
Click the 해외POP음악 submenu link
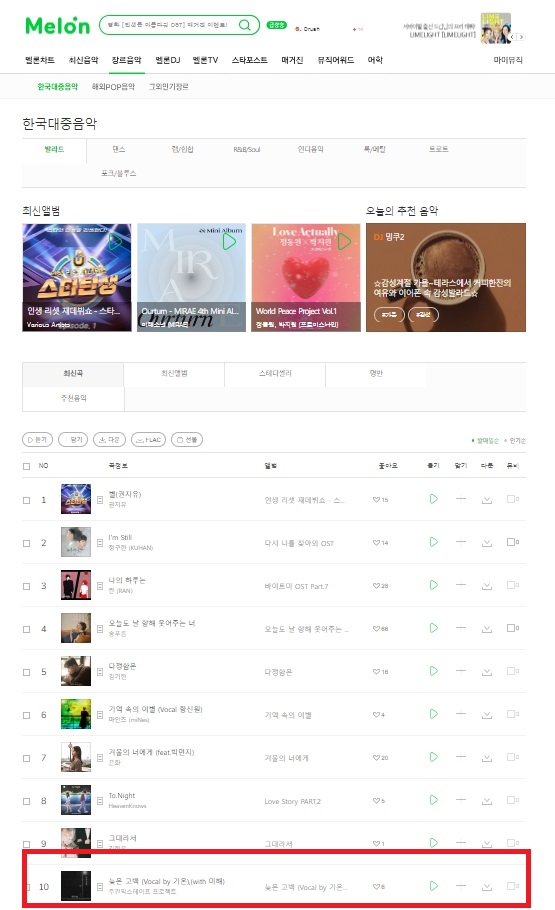point(113,86)
